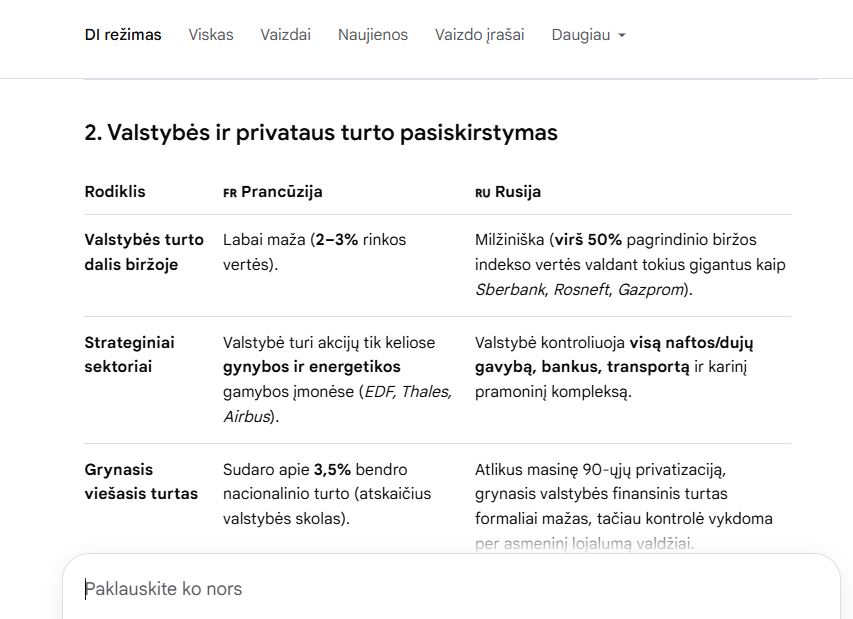Open the DI režimas tab
Screen dimensions: 853x619
123,35
